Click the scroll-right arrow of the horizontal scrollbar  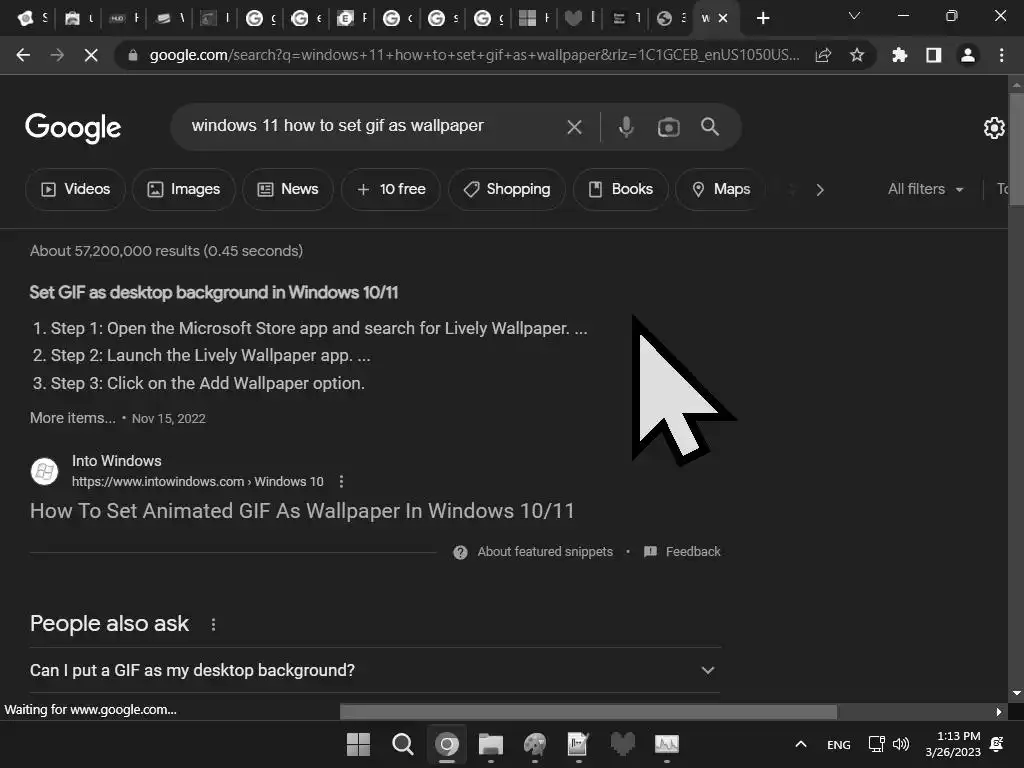click(998, 711)
